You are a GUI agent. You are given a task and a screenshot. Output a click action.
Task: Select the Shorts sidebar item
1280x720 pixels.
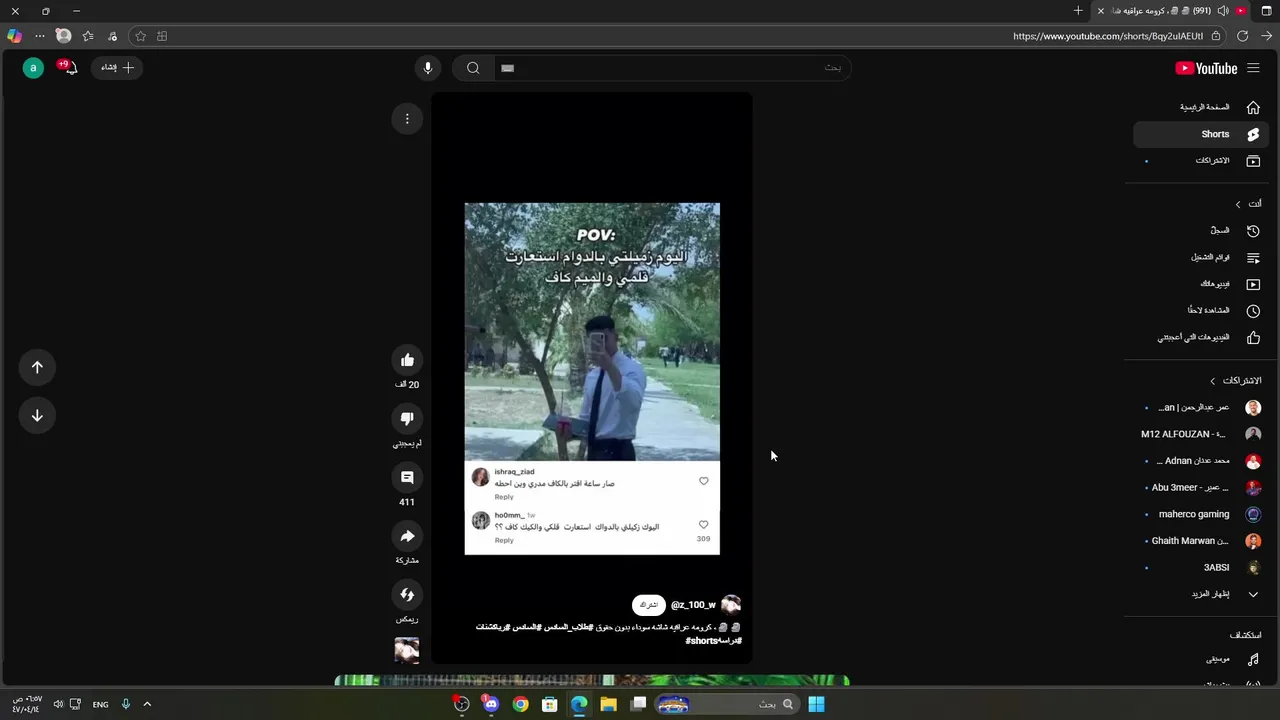pyautogui.click(x=1202, y=134)
